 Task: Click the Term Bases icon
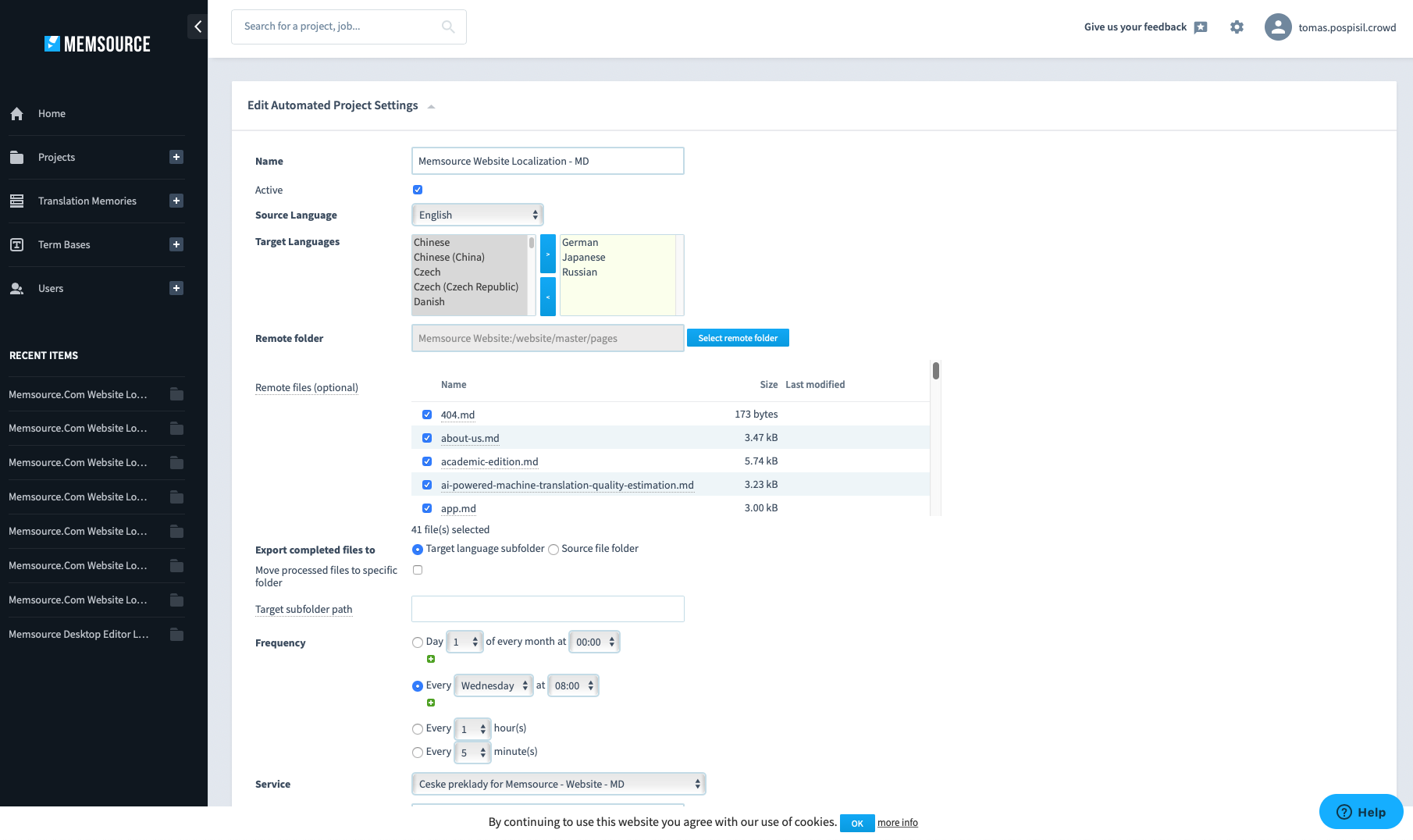point(17,245)
